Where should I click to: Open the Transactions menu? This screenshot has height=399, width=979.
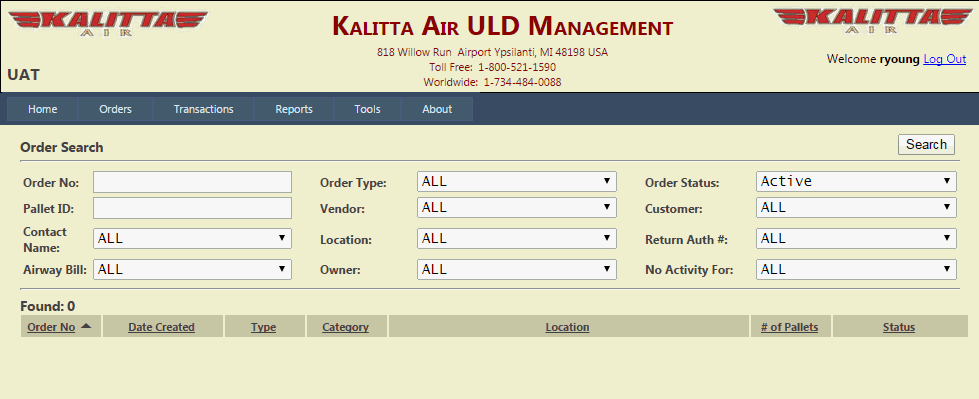pyautogui.click(x=204, y=109)
